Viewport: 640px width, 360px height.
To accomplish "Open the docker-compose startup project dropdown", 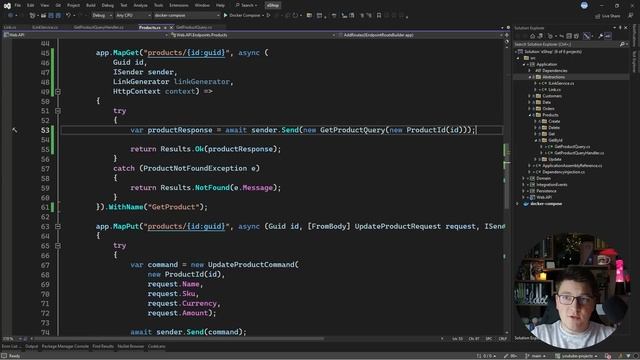I will (x=187, y=16).
